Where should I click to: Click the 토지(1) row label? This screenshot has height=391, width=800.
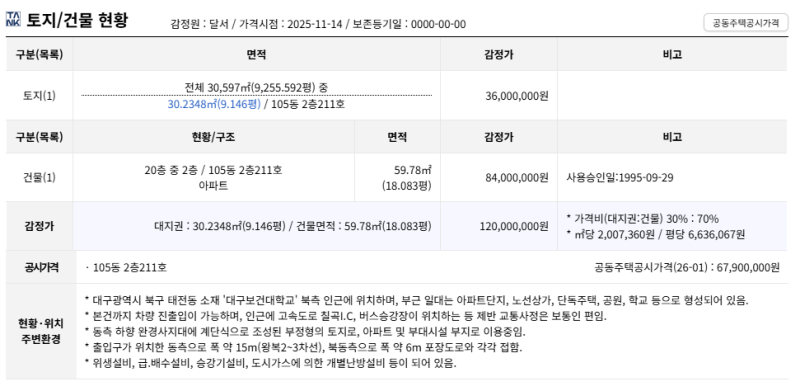coord(39,96)
